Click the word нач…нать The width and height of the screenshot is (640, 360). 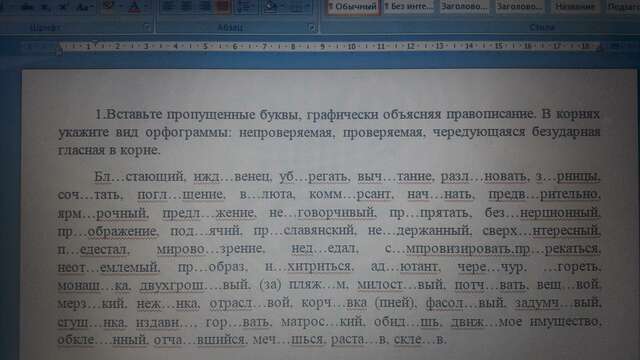click(441, 195)
